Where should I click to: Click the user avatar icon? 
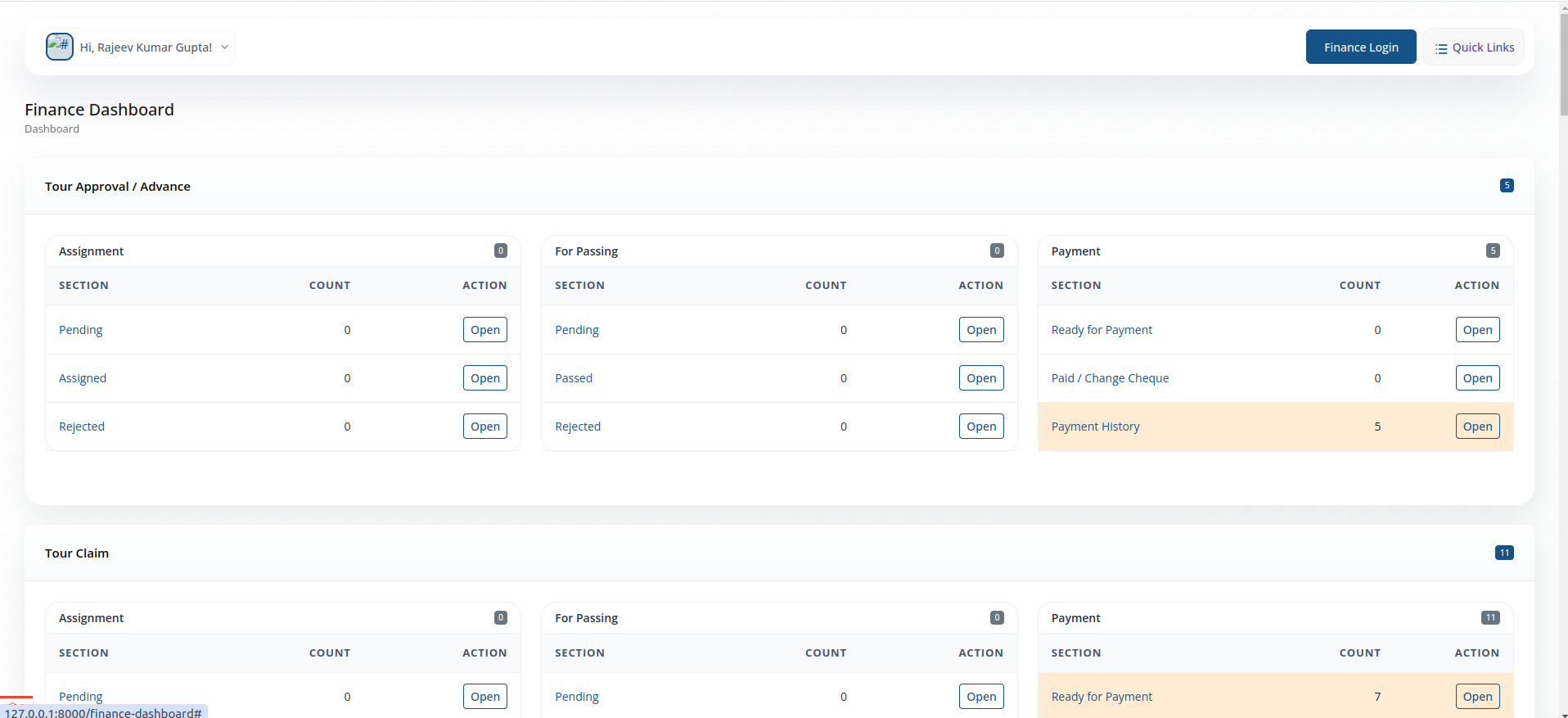point(60,47)
